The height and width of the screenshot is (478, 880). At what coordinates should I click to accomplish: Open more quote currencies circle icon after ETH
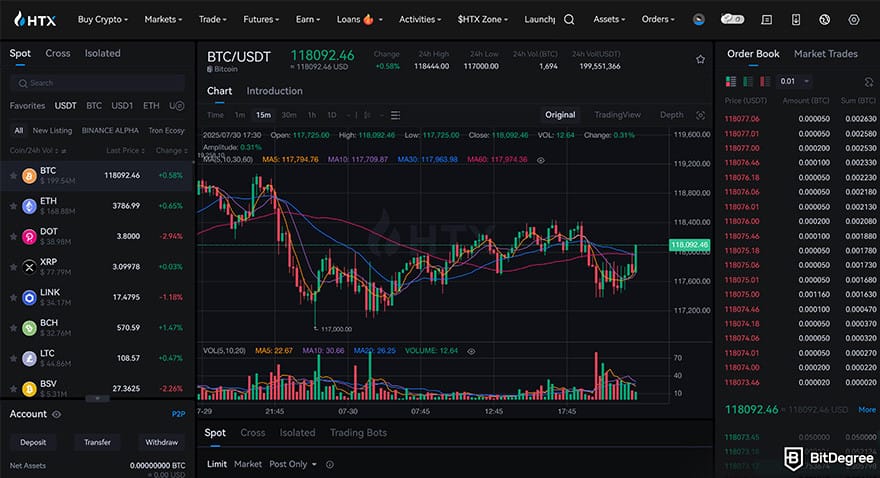[x=180, y=106]
